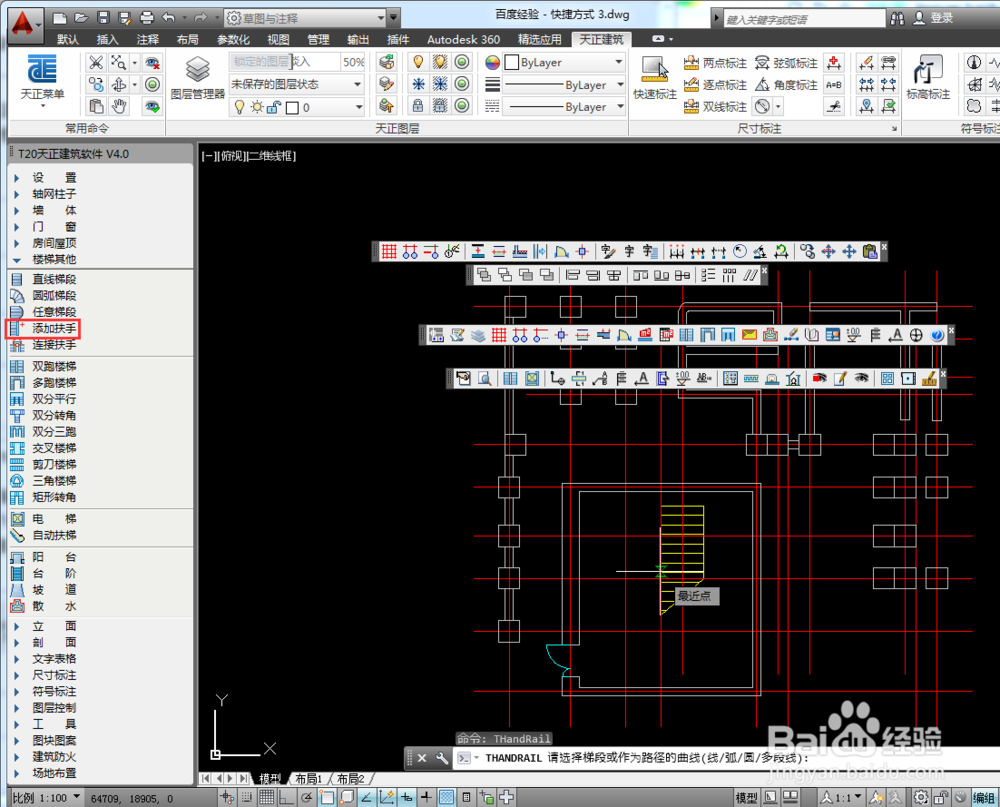
Task: Click the 两点标注 dimension tool
Action: tap(715, 63)
